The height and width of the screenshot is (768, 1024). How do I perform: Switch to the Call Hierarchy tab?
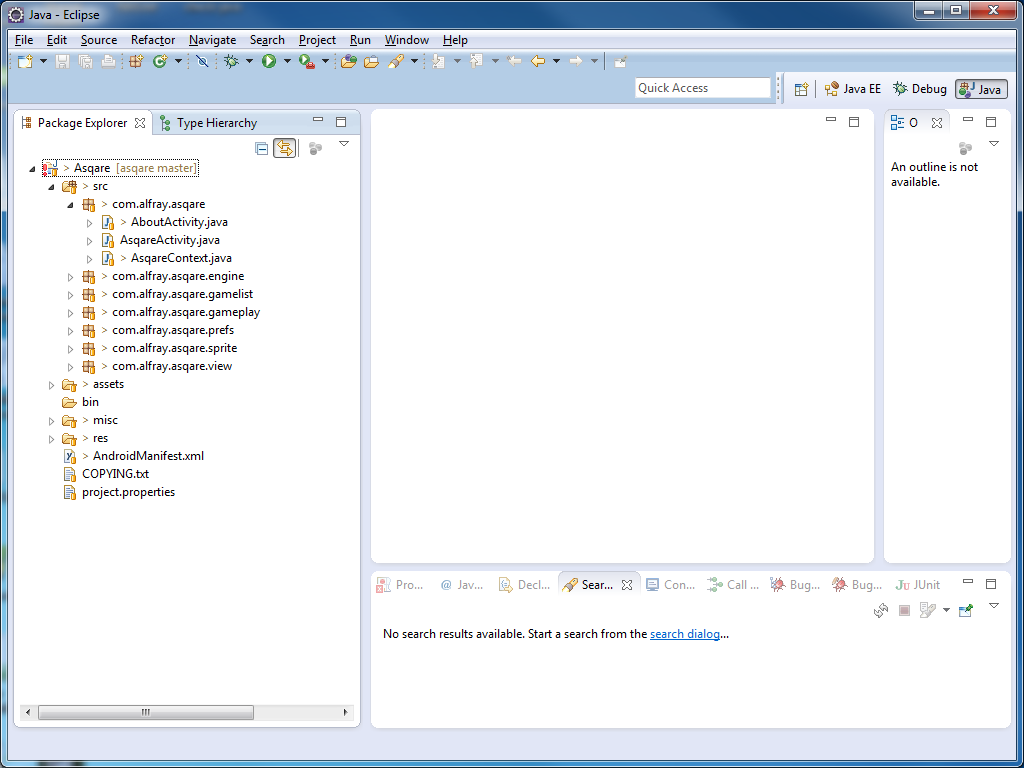click(x=733, y=585)
